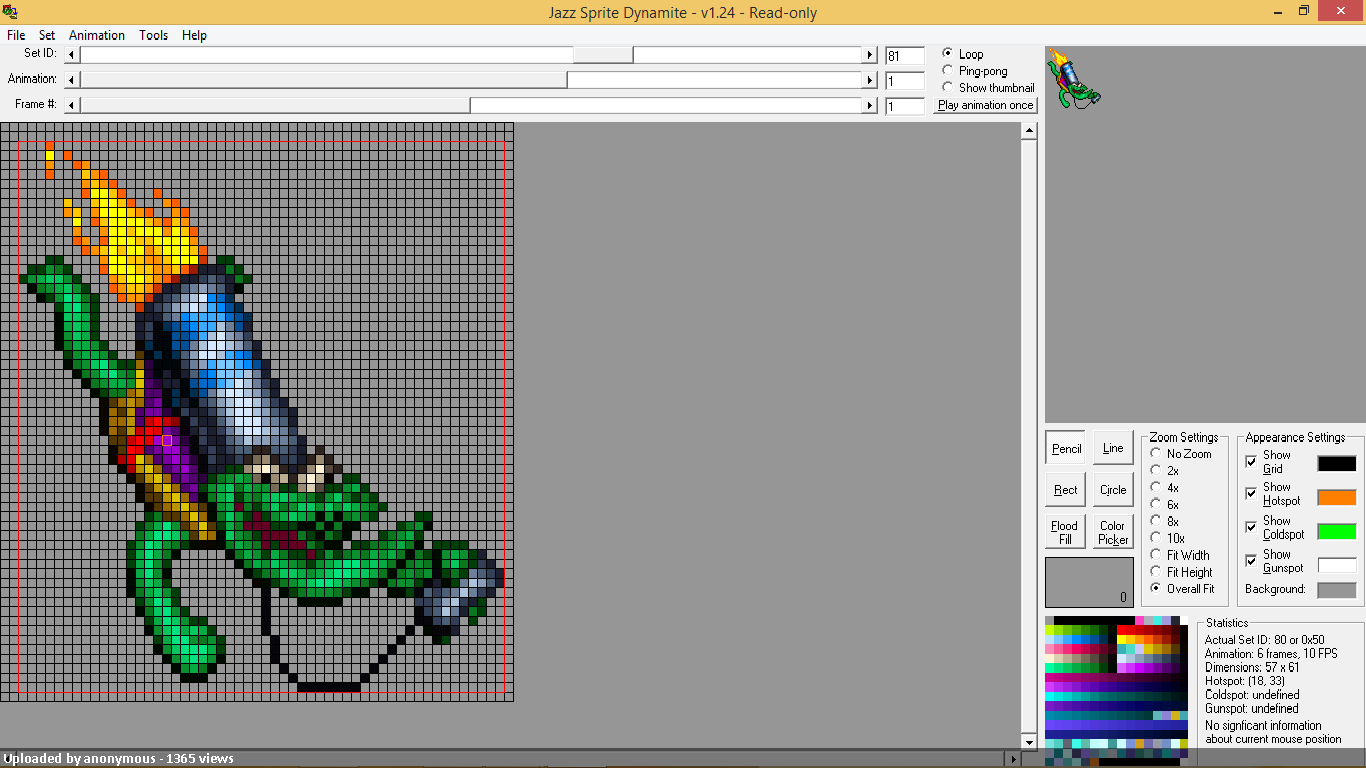Open the Tools menu
This screenshot has height=768, width=1366.
154,35
